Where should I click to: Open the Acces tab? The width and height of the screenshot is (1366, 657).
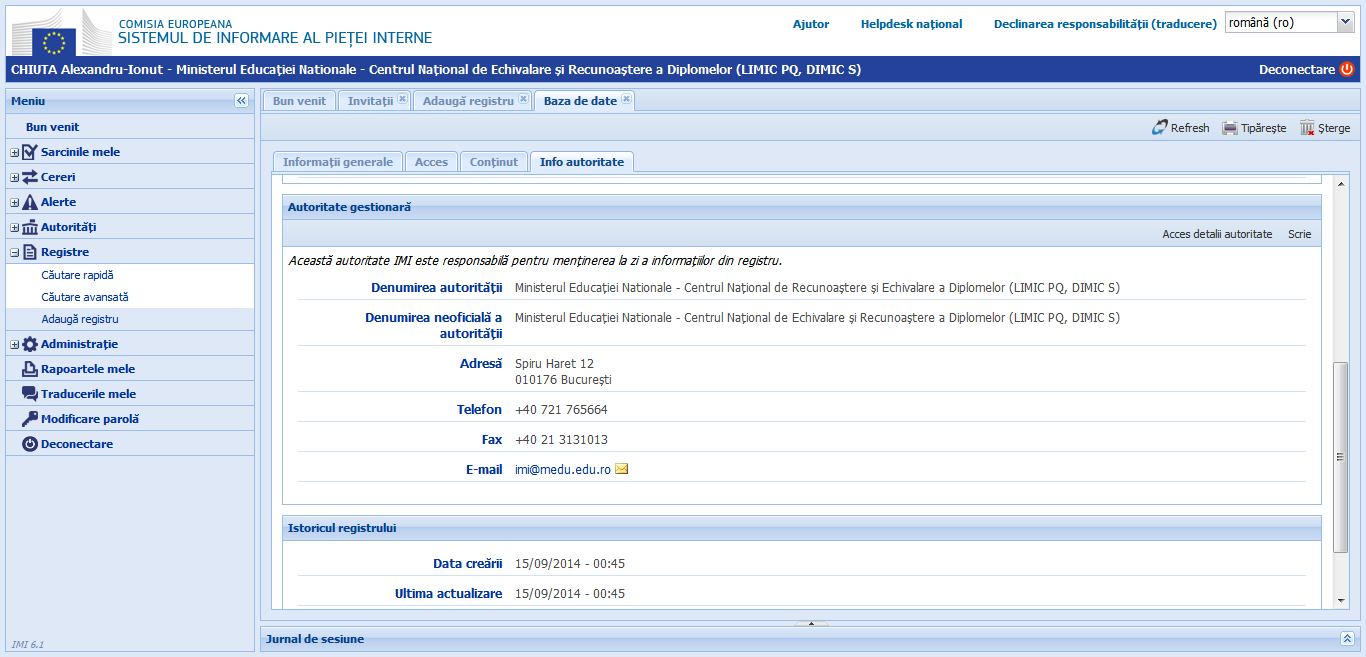click(431, 160)
